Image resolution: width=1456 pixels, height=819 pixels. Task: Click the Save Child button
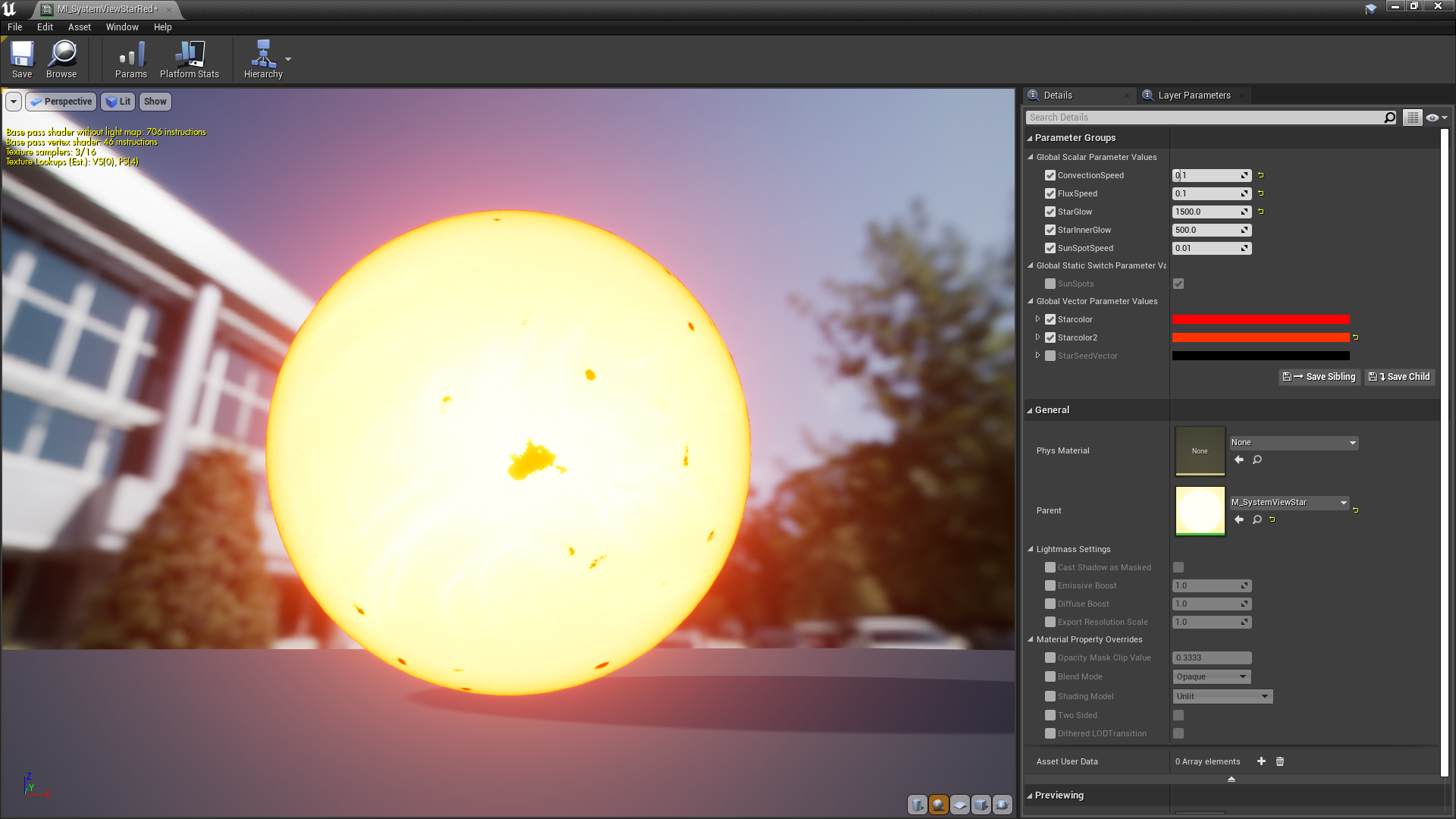[1400, 377]
